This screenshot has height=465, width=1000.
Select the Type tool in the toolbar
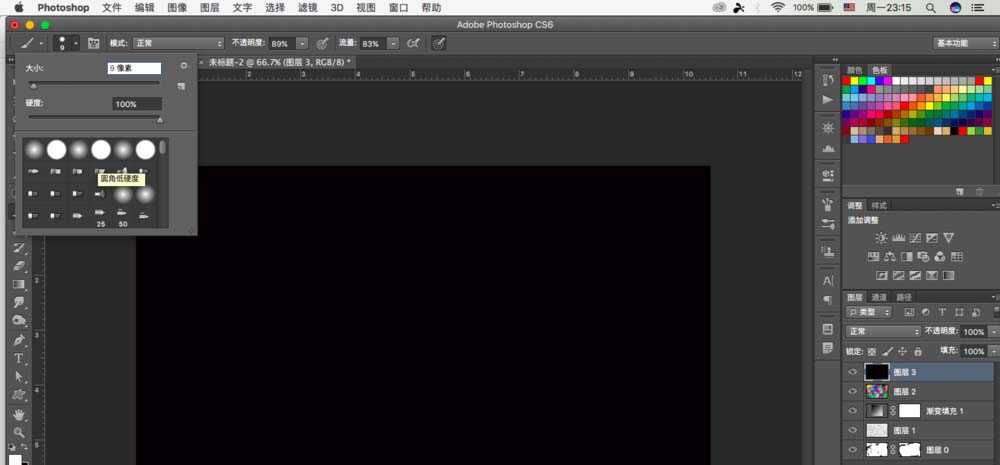[18, 358]
